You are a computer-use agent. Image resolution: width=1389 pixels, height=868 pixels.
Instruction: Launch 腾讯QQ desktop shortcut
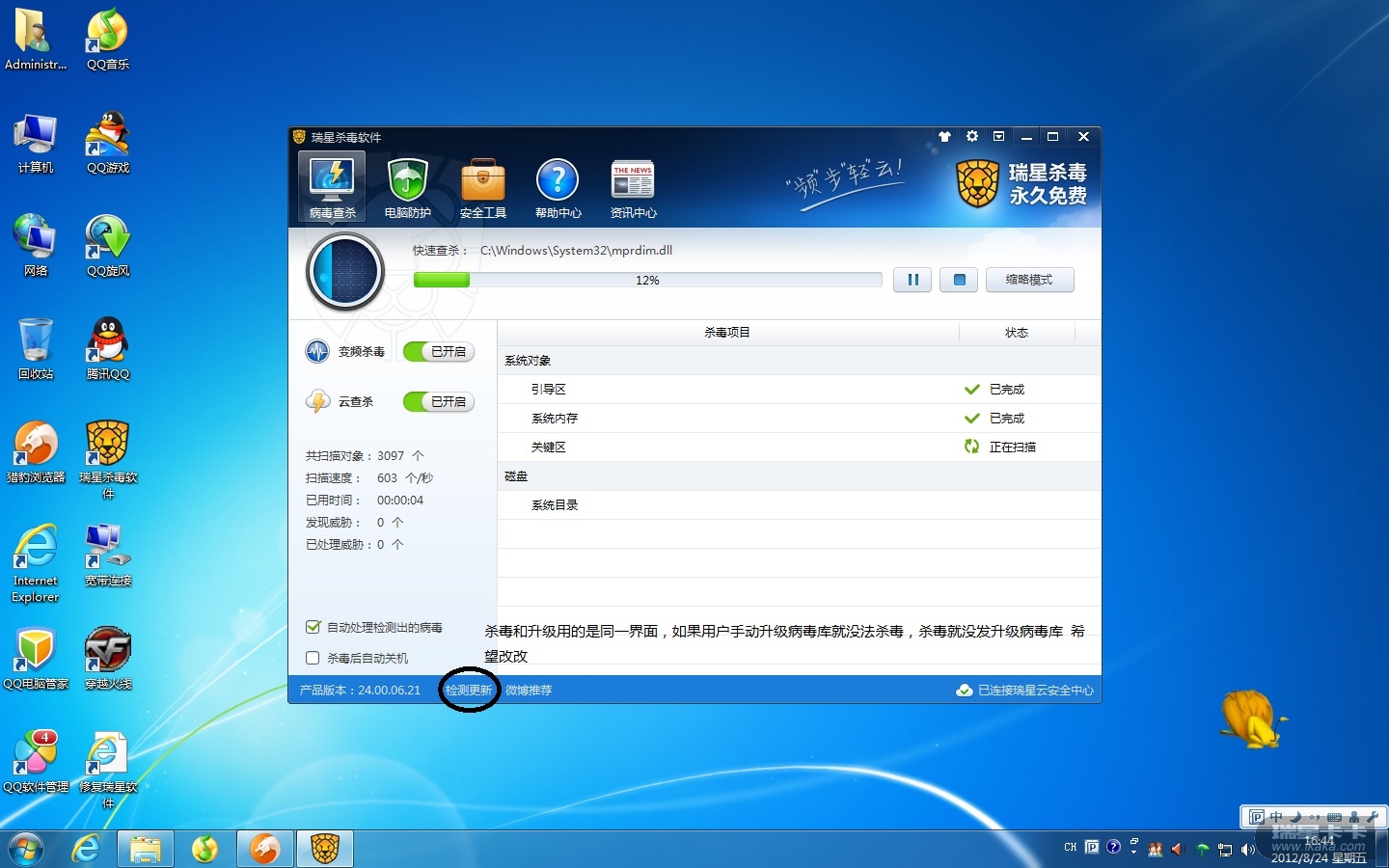[x=108, y=349]
